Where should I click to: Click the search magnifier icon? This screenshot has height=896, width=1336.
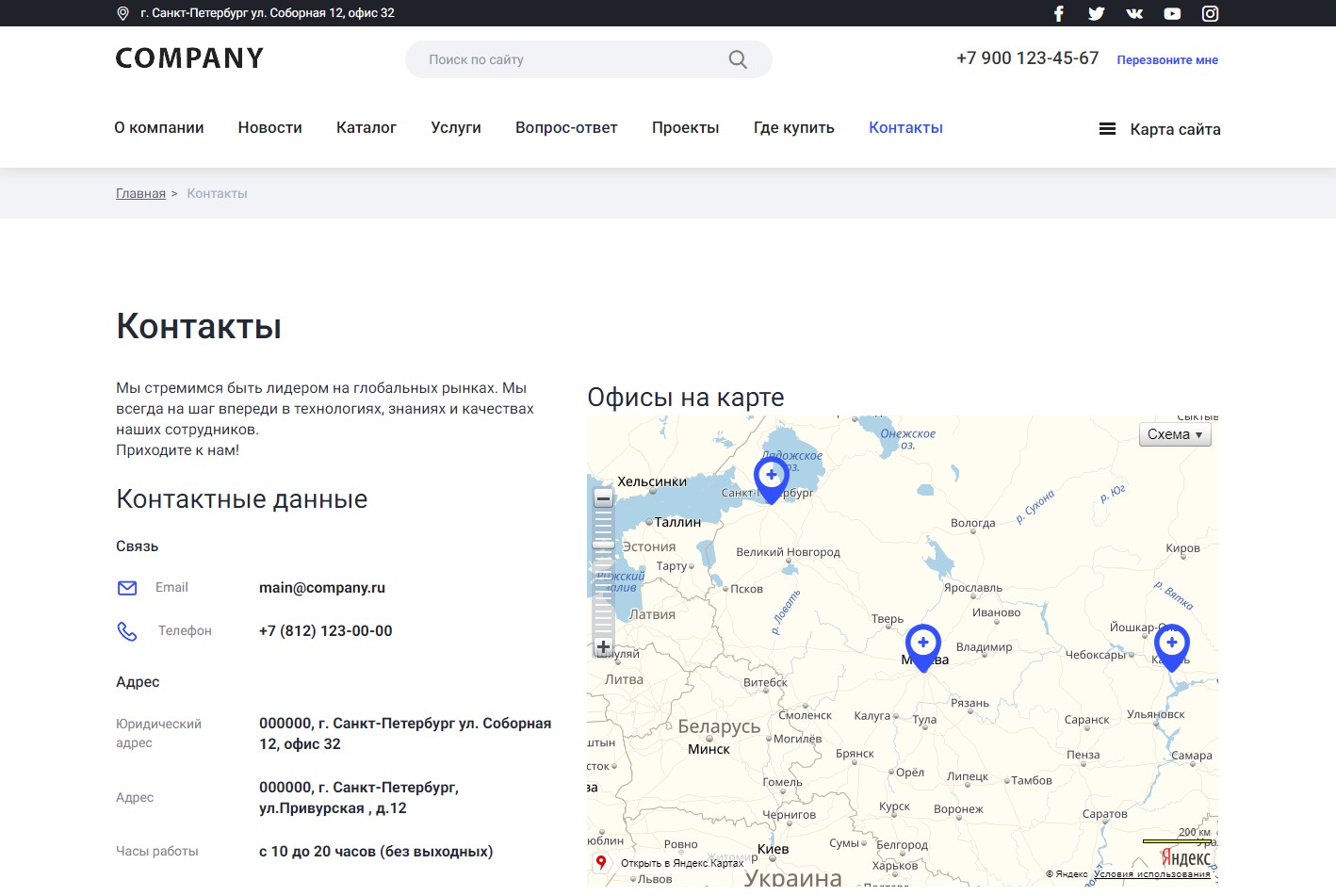pyautogui.click(x=738, y=59)
